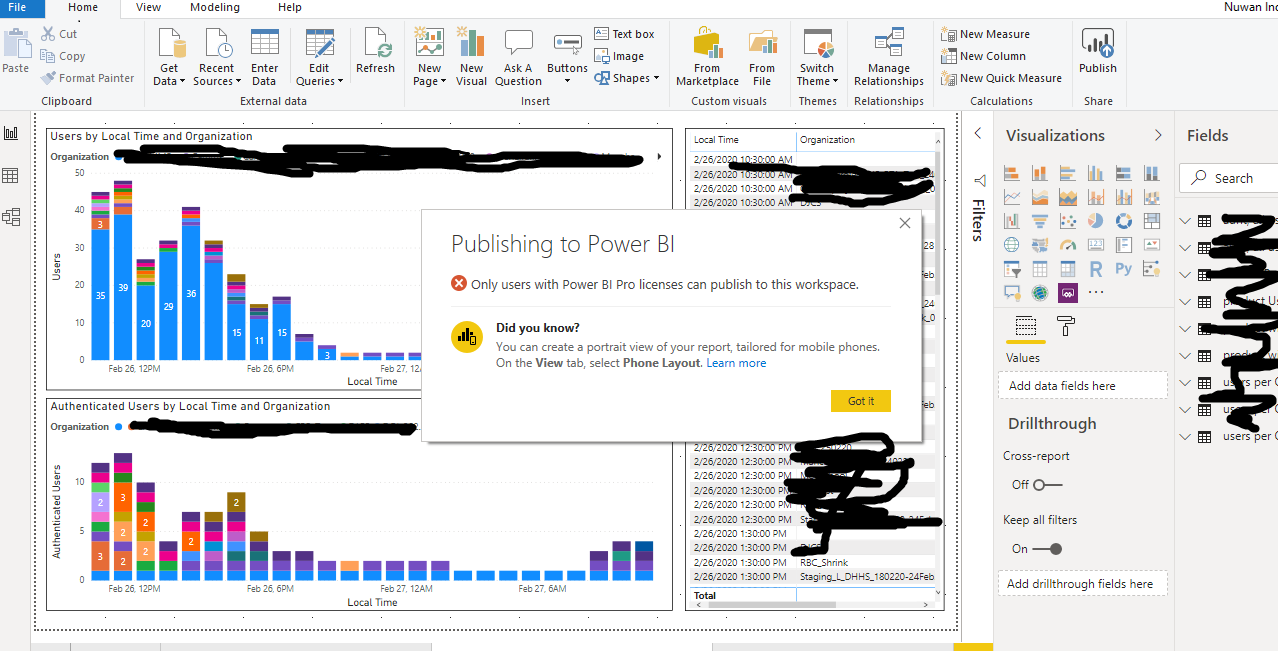Toggle the Keep all filters switch
The height and width of the screenshot is (651, 1278).
pos(1048,549)
